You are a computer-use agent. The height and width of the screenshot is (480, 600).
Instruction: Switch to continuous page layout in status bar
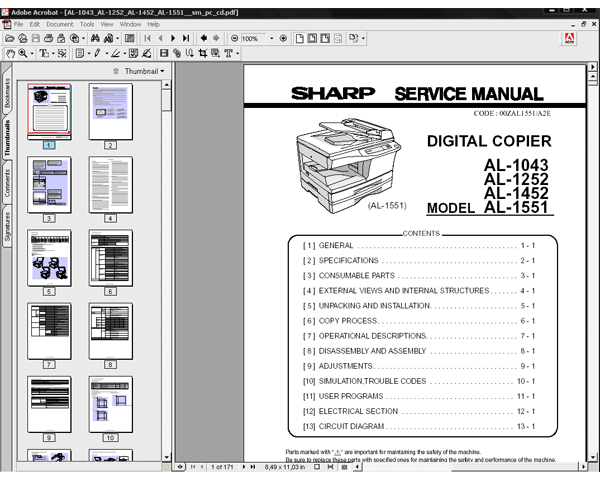[330, 467]
